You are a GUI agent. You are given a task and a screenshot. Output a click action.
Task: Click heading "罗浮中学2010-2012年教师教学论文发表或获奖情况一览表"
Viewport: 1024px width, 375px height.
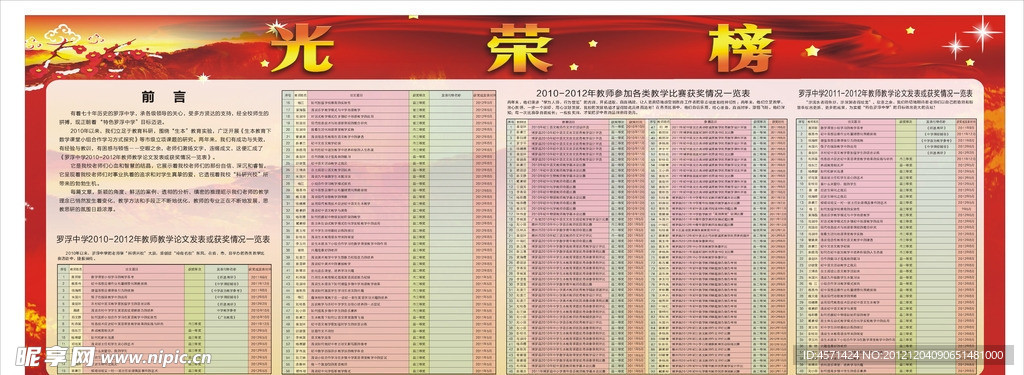[163, 240]
